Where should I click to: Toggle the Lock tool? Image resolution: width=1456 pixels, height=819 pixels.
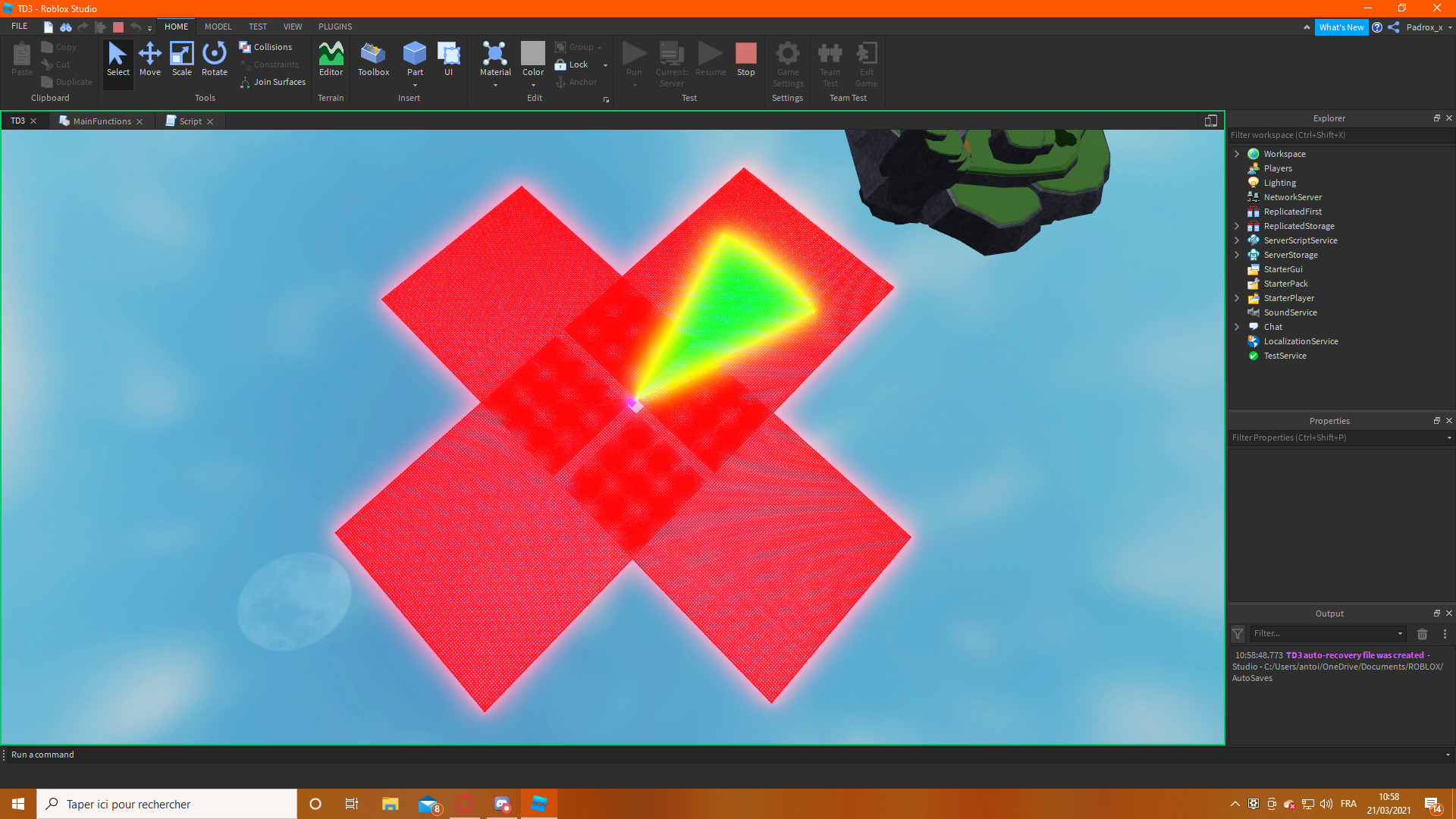[573, 64]
